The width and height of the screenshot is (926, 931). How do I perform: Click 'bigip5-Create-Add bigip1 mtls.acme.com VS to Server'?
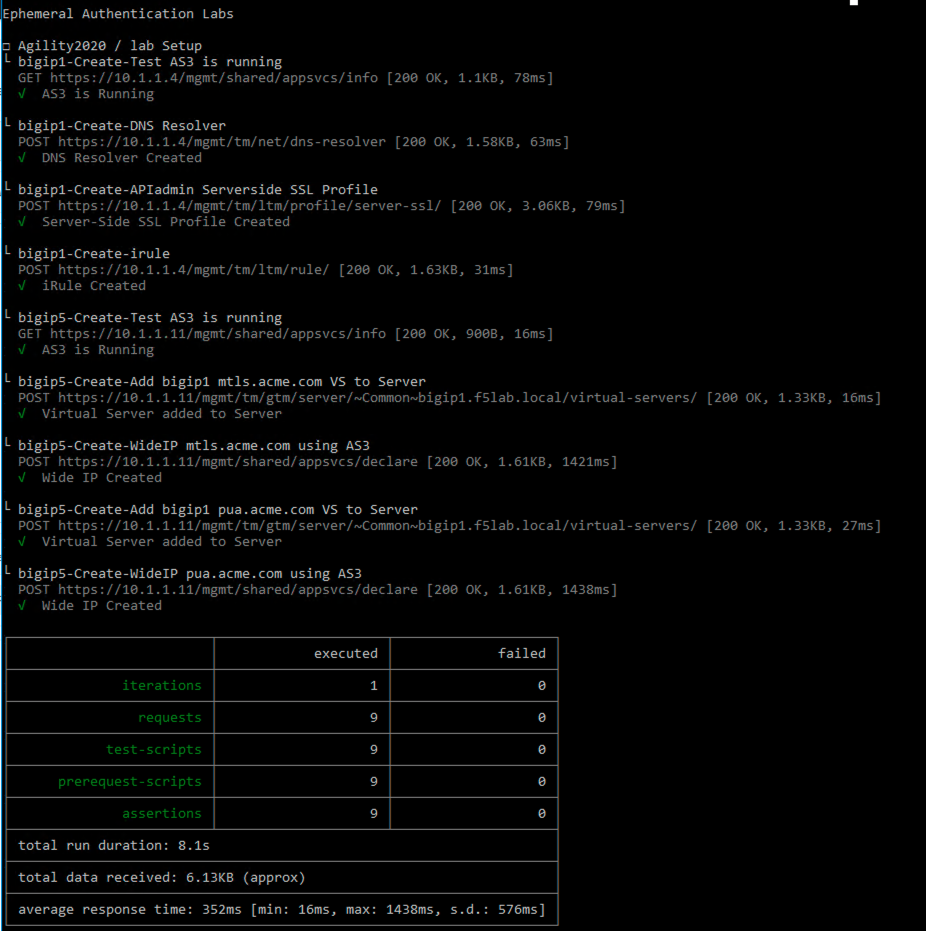221,382
